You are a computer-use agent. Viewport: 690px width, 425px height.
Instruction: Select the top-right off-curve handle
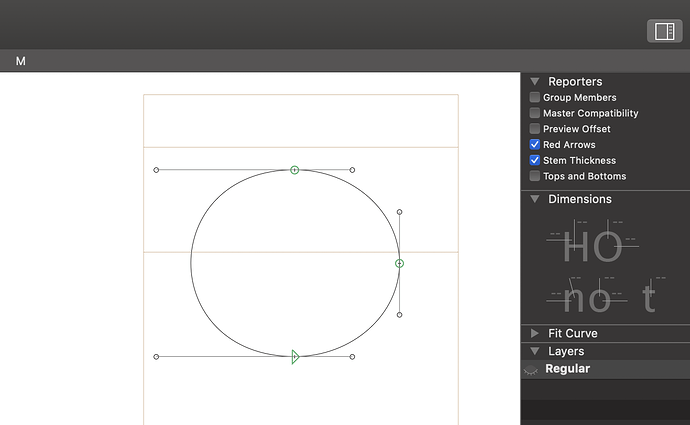click(x=352, y=170)
